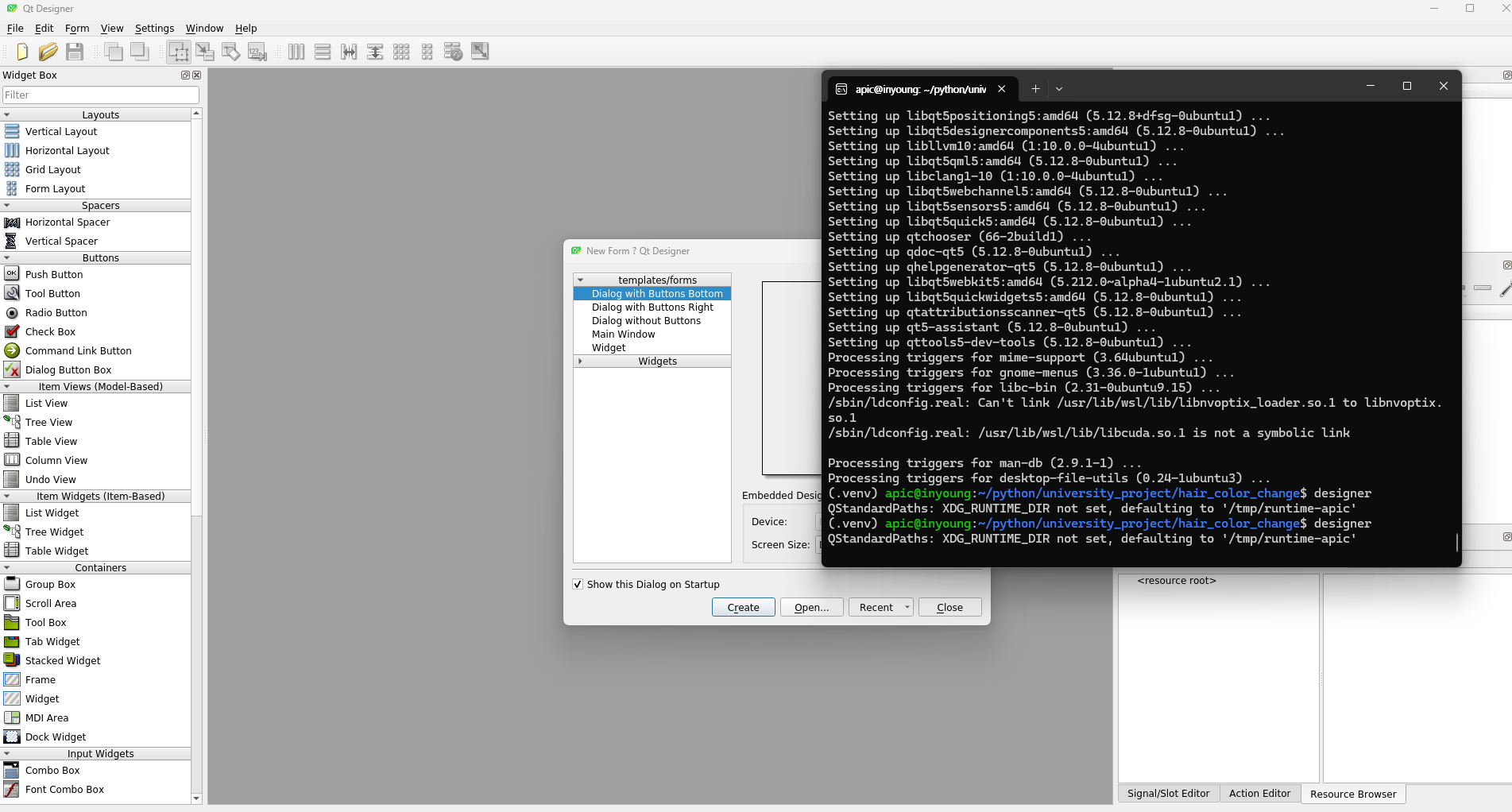Select the Tab Widget icon in Containers
Image resolution: width=1512 pixels, height=812 pixels.
click(12, 641)
